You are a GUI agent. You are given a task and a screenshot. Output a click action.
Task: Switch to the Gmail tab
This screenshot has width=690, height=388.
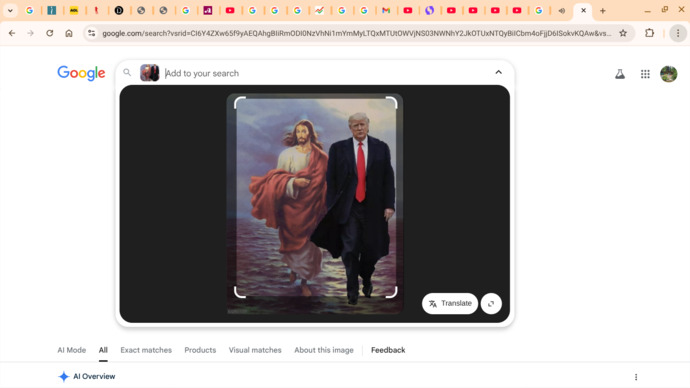pos(386,11)
